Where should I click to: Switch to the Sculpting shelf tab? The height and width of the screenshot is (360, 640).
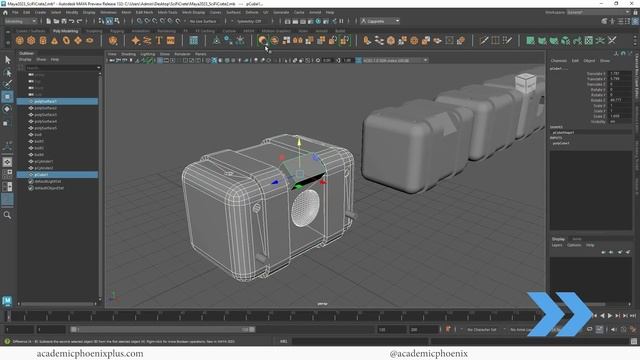pos(94,31)
